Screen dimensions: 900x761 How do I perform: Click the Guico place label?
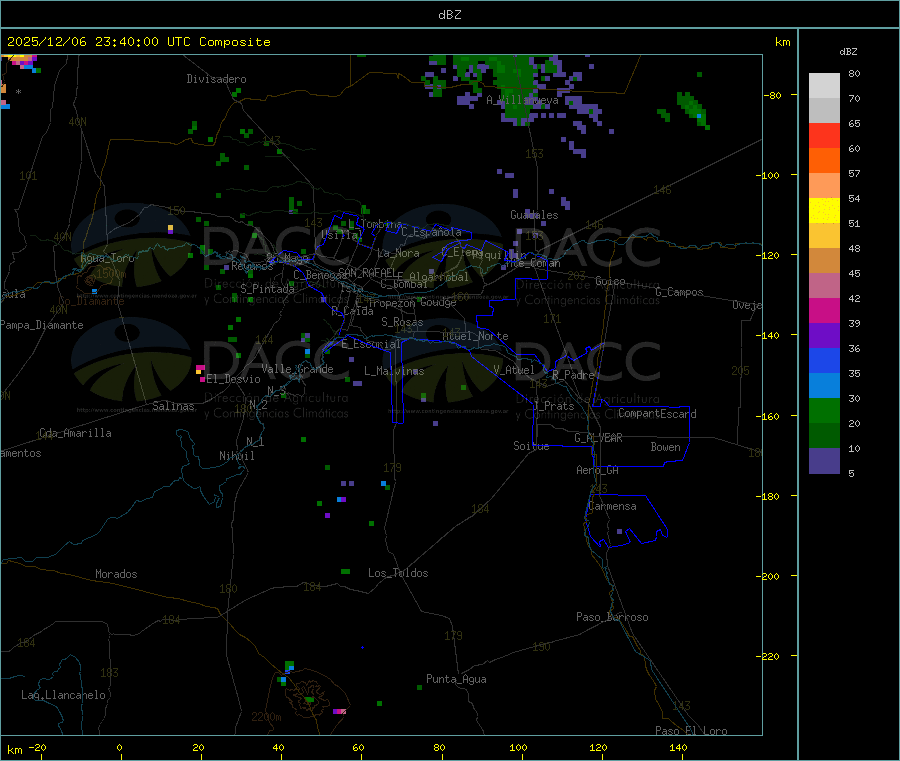coord(610,281)
